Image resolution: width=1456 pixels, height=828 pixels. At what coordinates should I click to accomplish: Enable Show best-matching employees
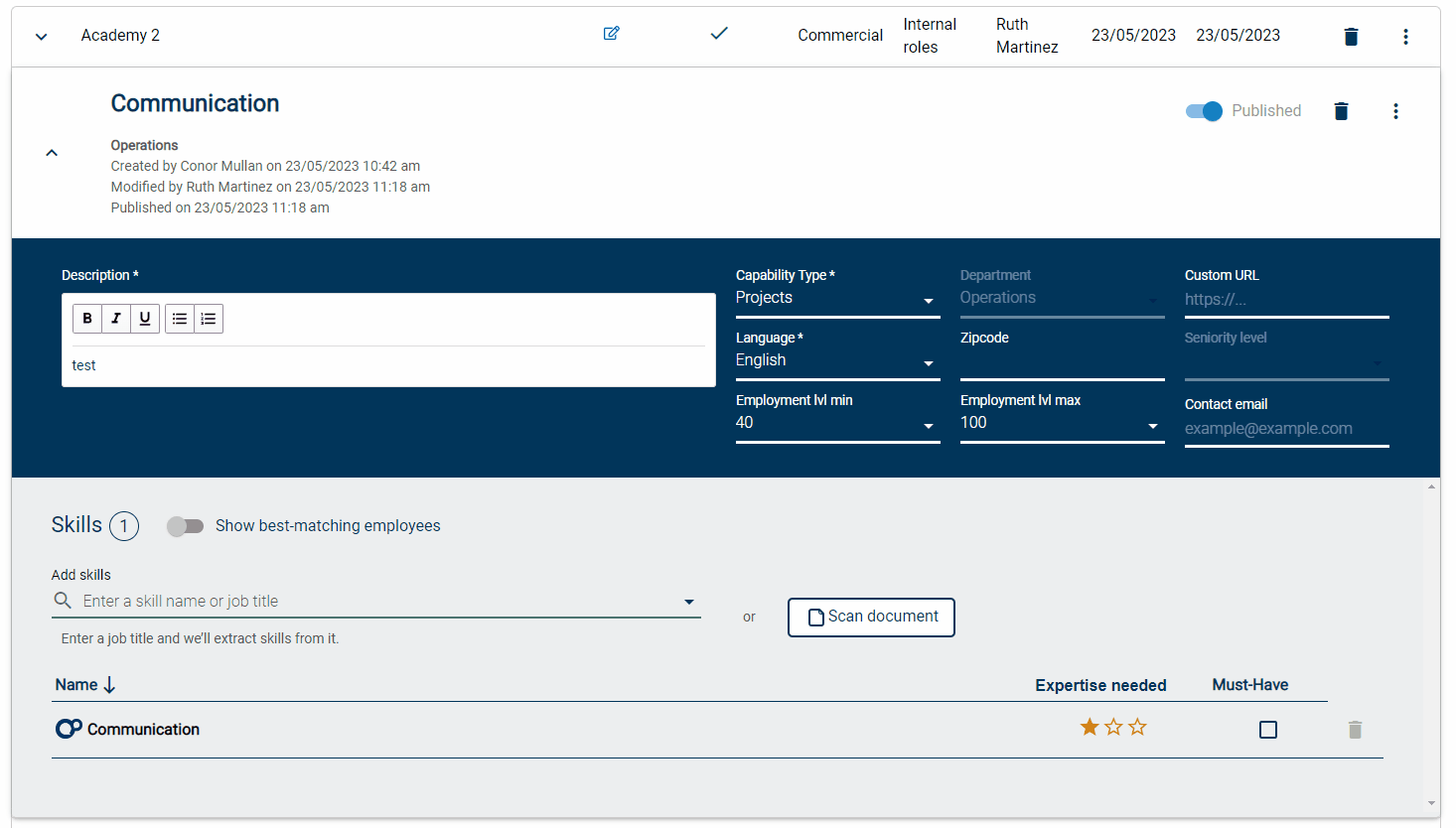(185, 526)
